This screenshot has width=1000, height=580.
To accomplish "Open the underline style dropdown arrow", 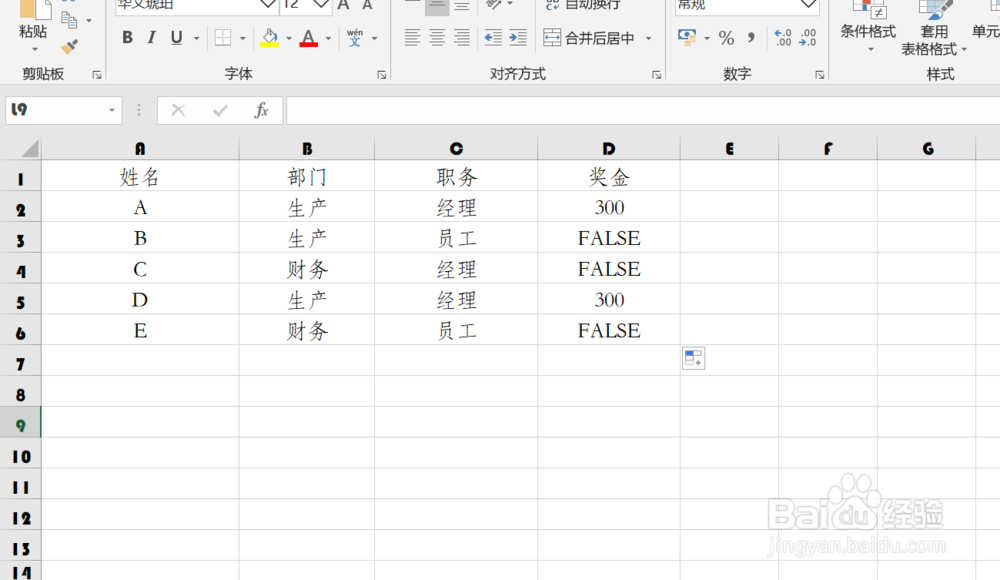I will coord(196,38).
